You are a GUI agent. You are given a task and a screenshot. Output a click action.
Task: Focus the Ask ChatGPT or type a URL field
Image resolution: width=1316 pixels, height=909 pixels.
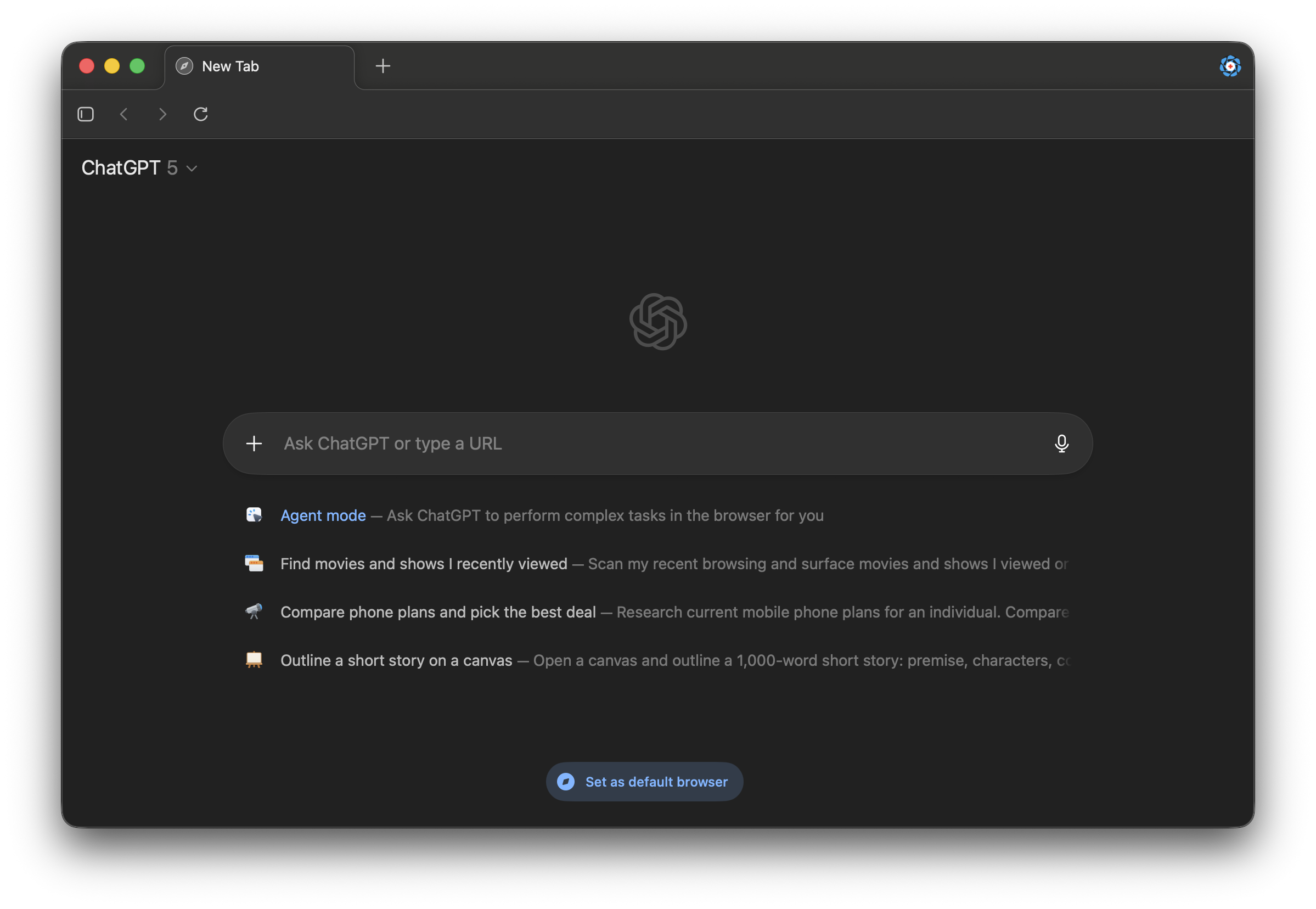click(x=655, y=444)
